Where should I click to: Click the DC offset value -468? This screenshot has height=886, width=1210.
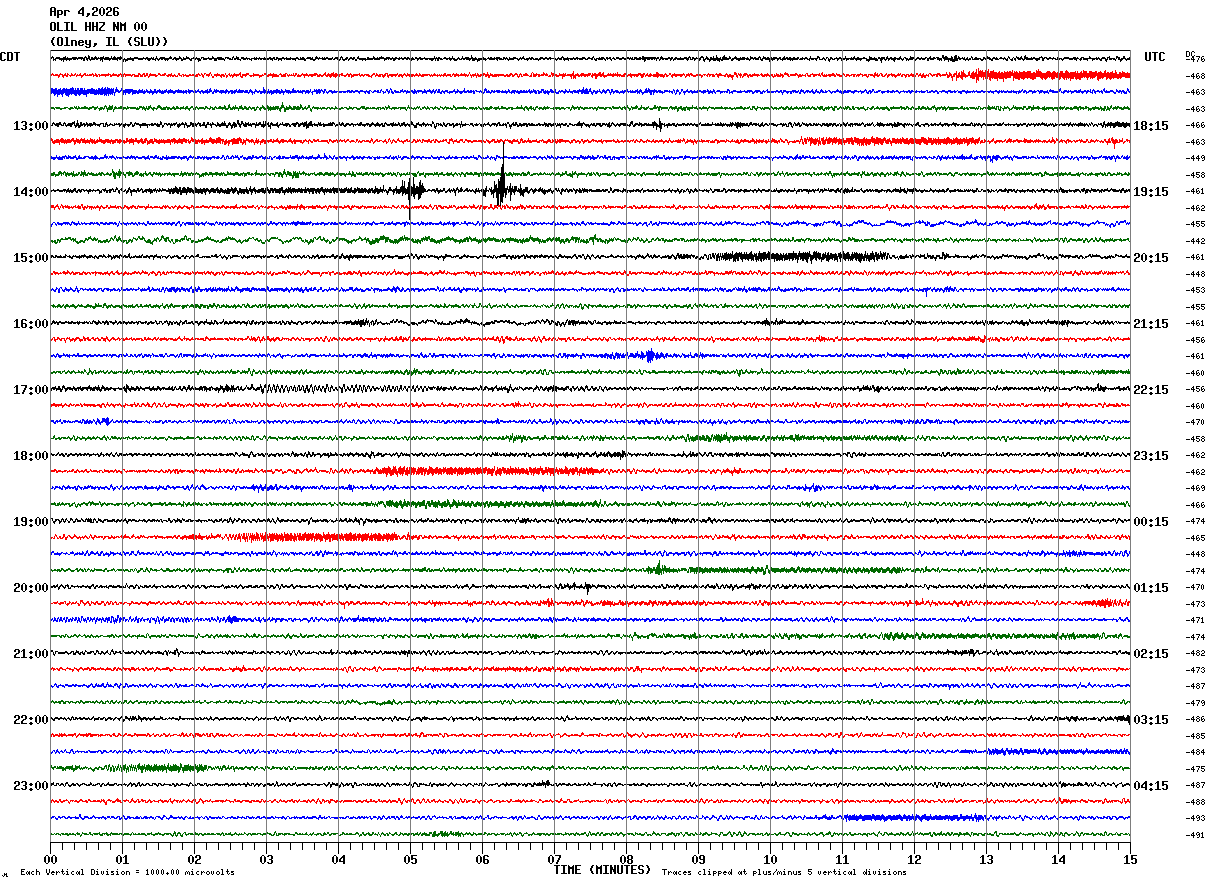[x=1195, y=76]
